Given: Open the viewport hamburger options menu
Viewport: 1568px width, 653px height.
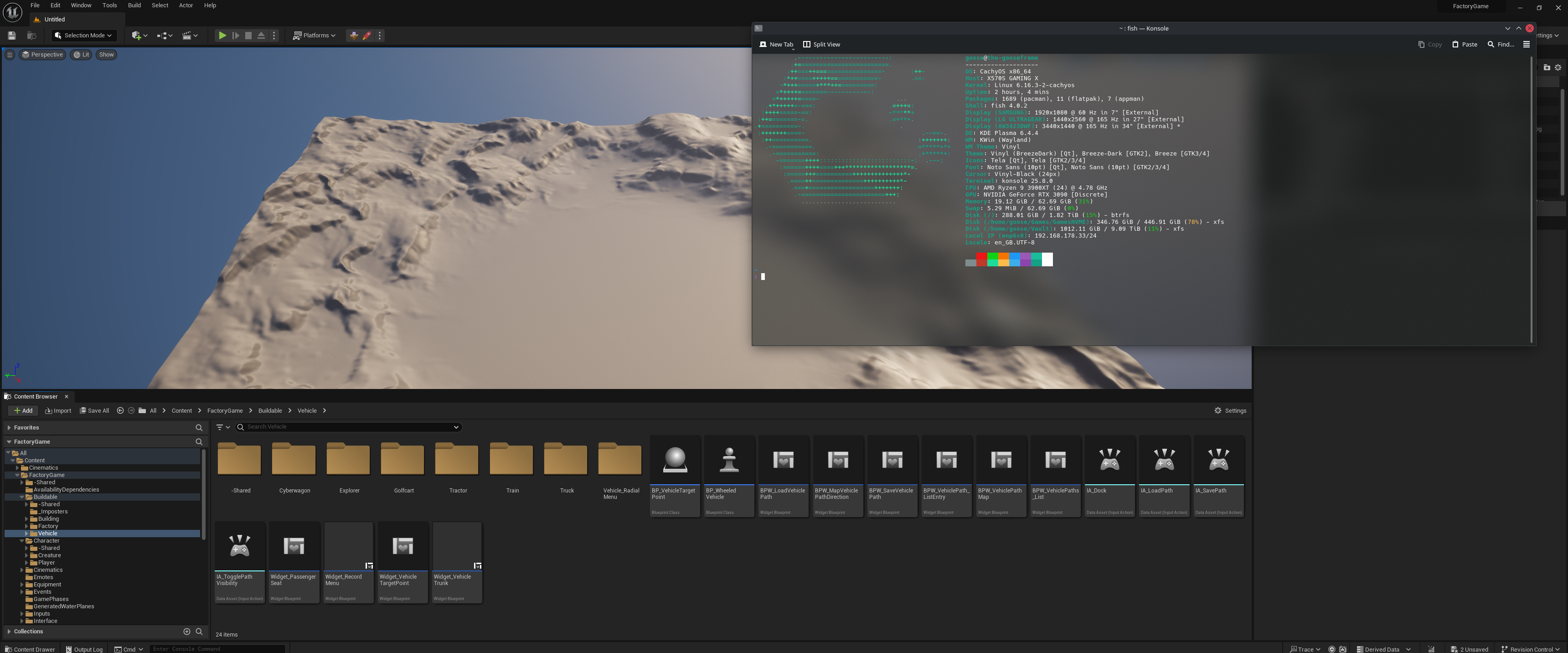Looking at the screenshot, I should (x=10, y=55).
